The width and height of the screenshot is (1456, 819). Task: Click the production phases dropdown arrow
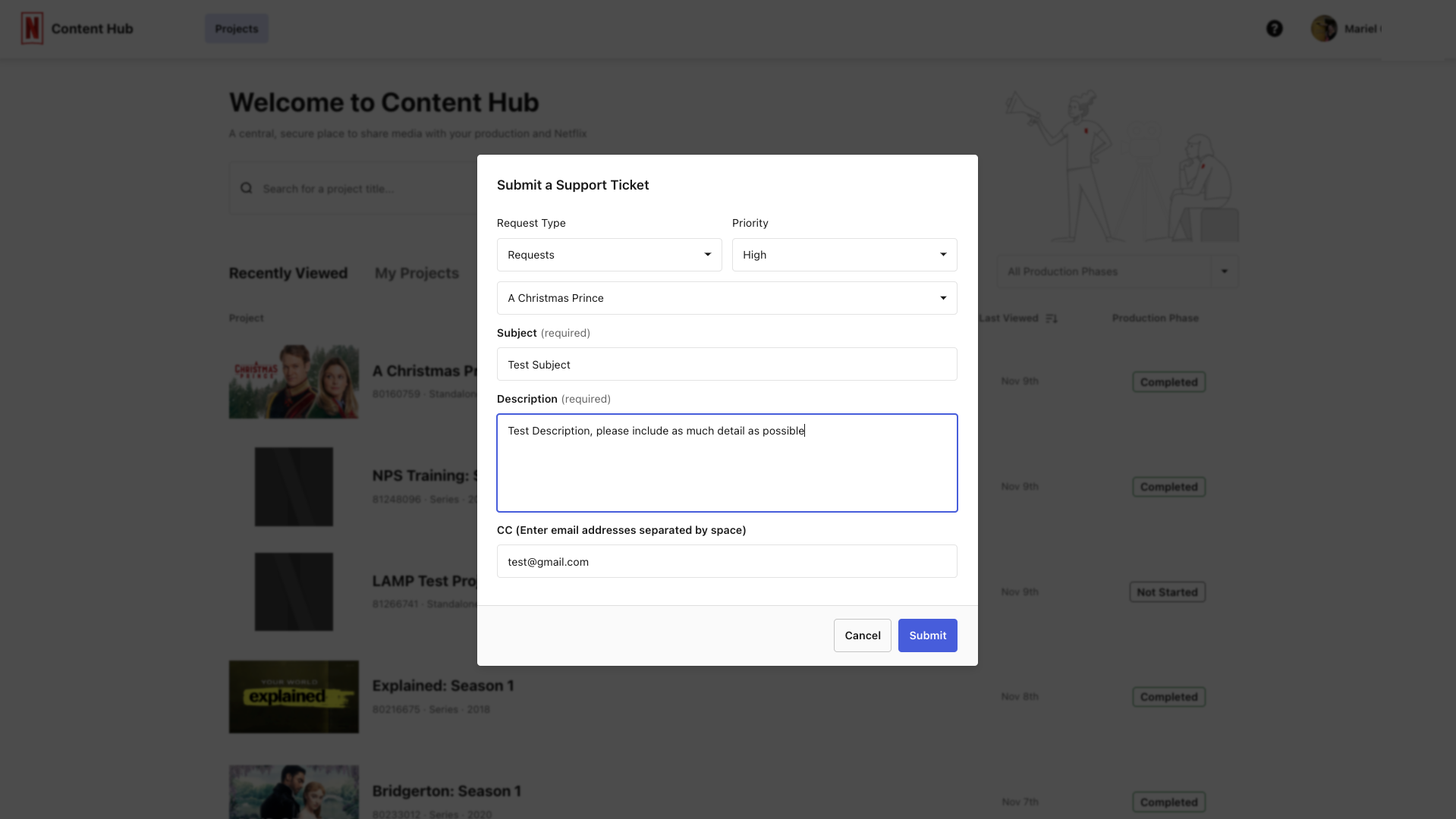(1225, 271)
